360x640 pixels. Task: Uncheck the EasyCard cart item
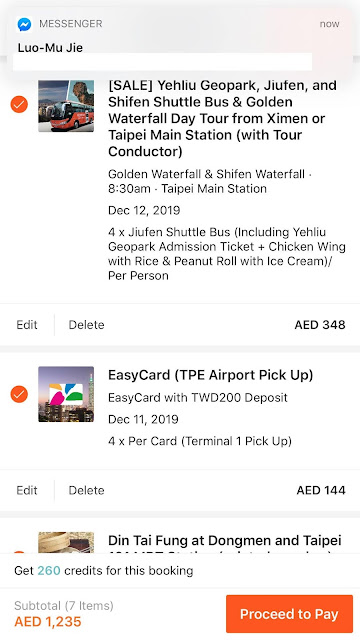(x=19, y=394)
